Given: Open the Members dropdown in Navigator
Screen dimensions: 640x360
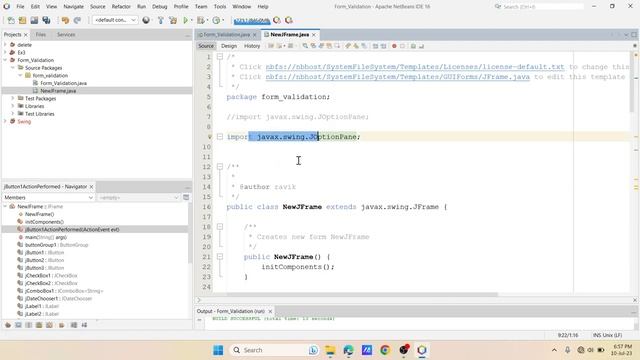Looking at the screenshot, I should (x=49, y=198).
